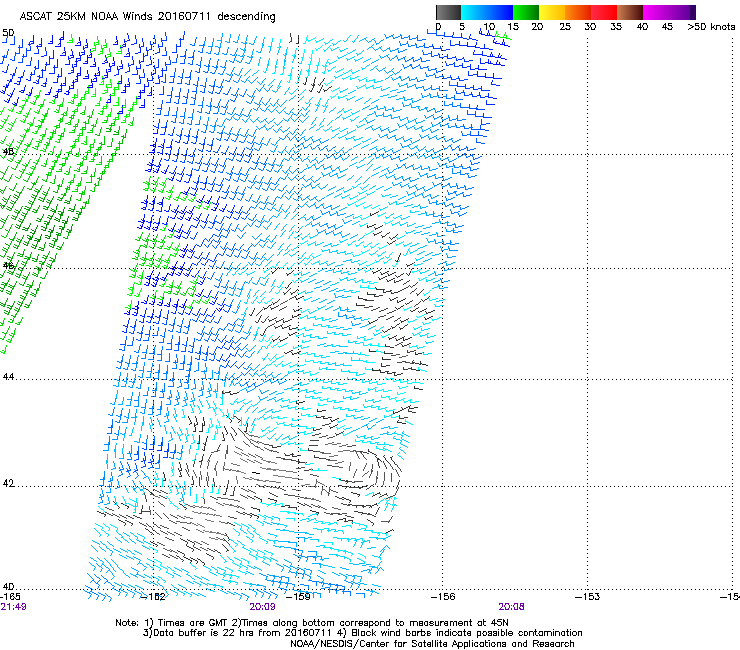Click the purple time stamp 20:08
740x650 pixels.
pos(512,607)
